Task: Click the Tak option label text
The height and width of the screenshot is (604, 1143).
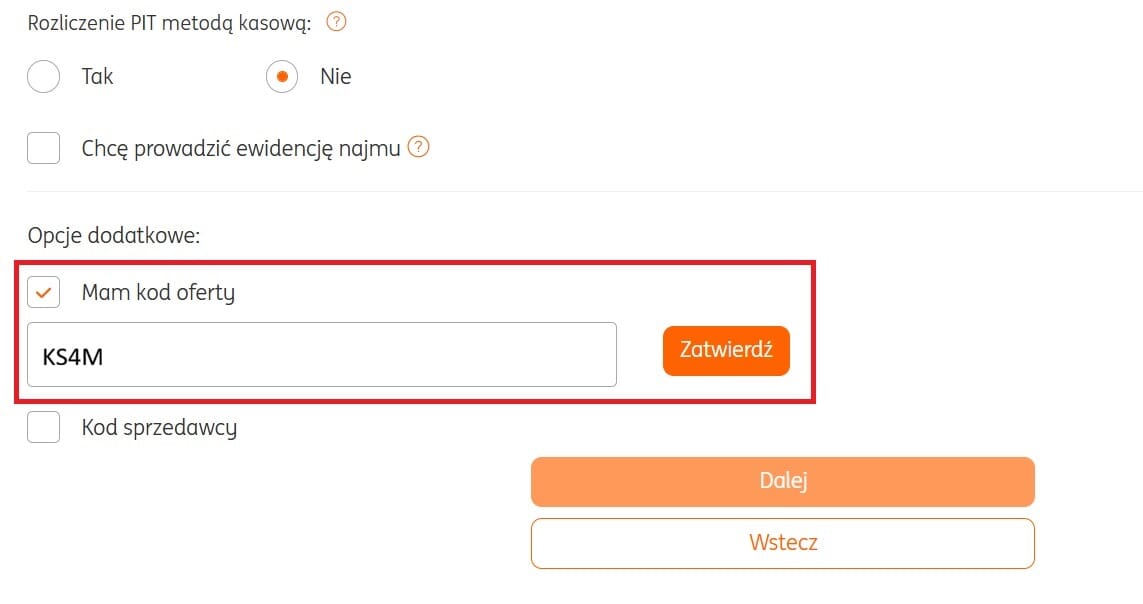Action: point(98,77)
